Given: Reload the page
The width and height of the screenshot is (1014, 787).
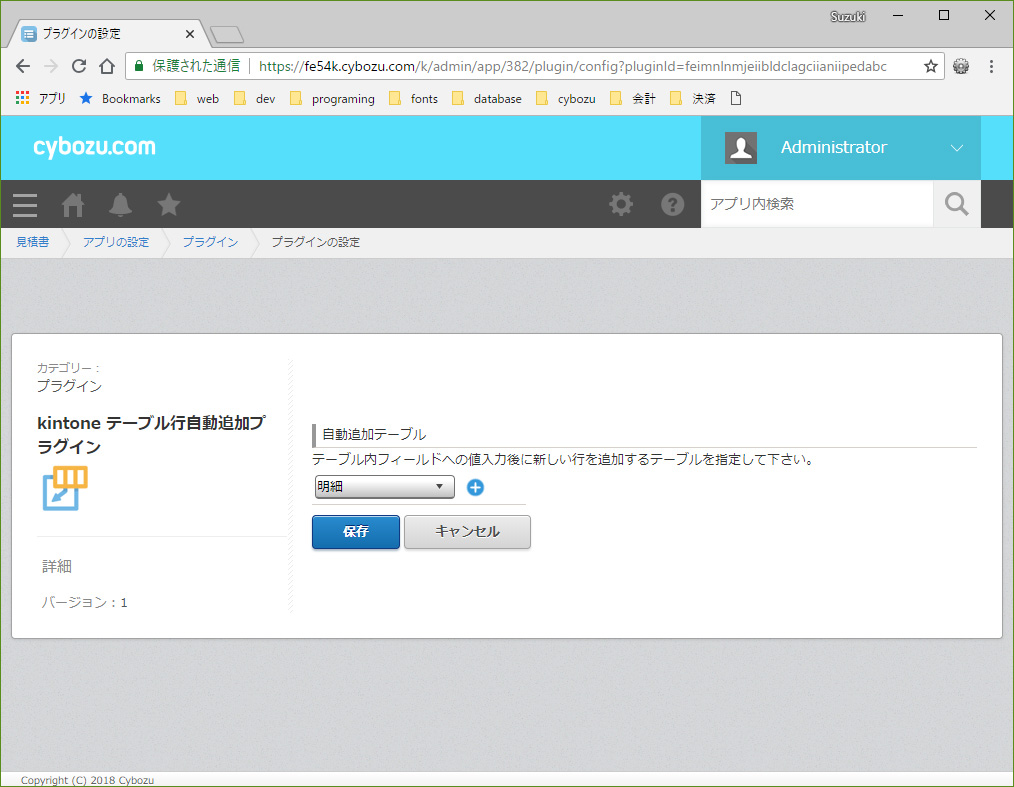Looking at the screenshot, I should (x=79, y=66).
